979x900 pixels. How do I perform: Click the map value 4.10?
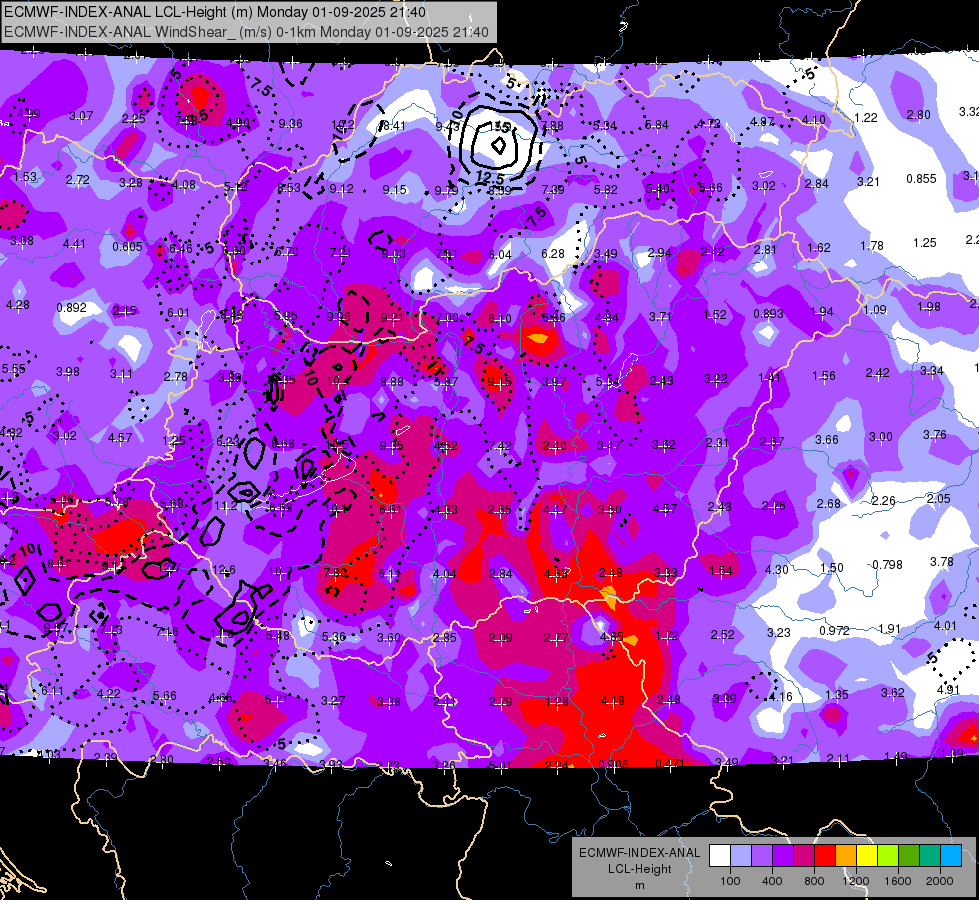pyautogui.click(x=814, y=119)
